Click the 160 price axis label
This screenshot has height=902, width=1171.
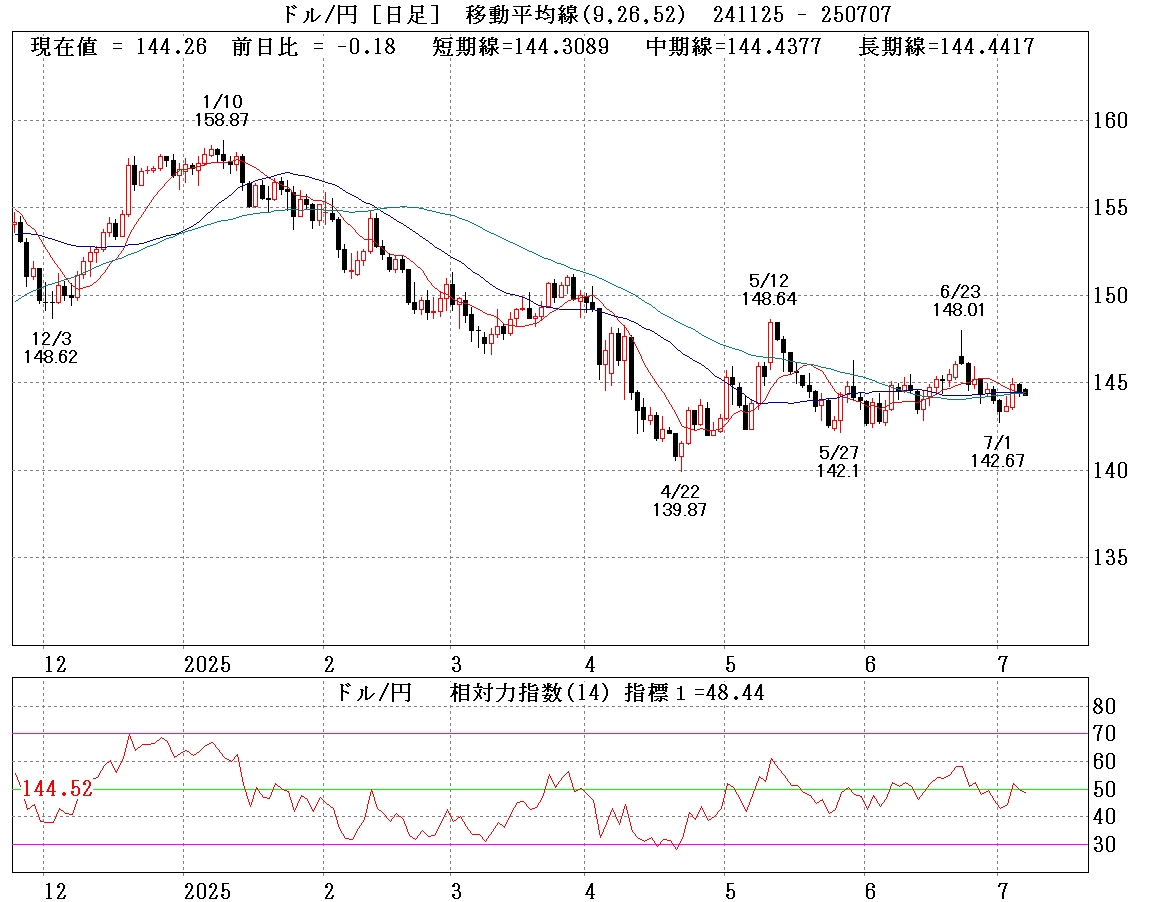pos(1109,121)
